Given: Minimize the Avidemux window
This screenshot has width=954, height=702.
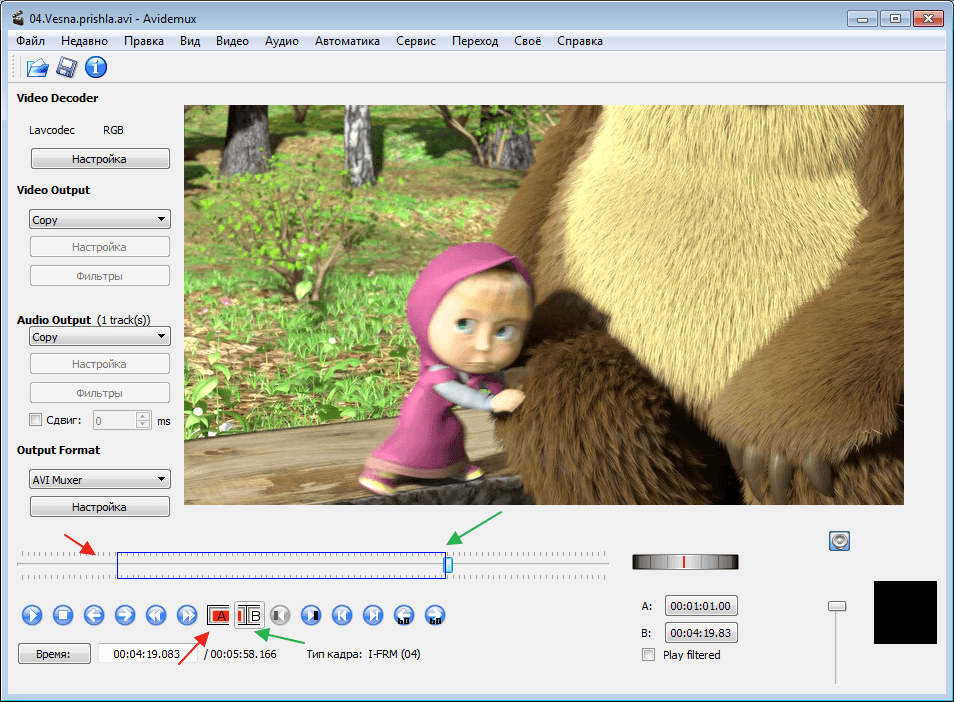Looking at the screenshot, I should [x=862, y=19].
